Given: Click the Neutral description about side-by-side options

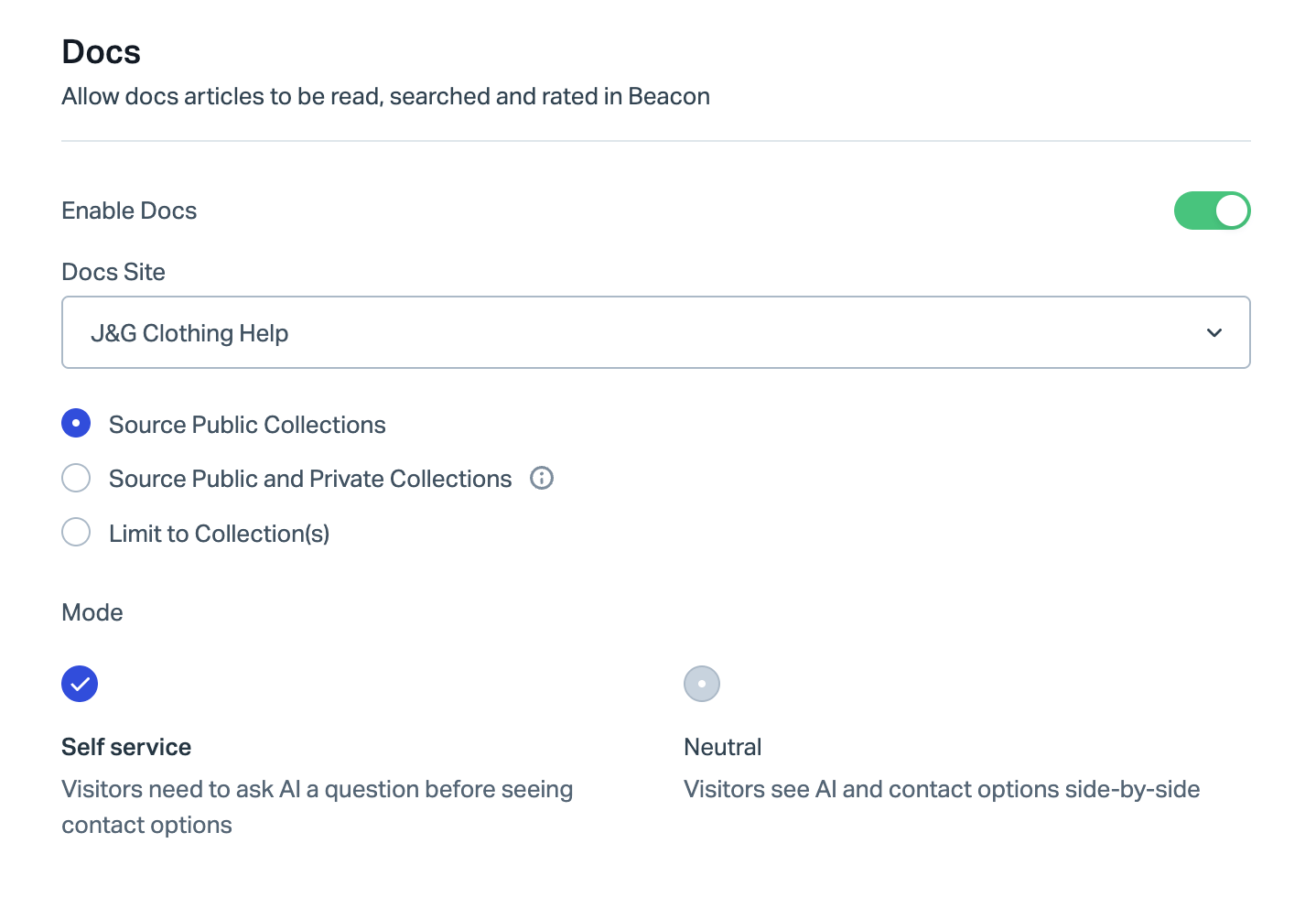Looking at the screenshot, I should 941,789.
